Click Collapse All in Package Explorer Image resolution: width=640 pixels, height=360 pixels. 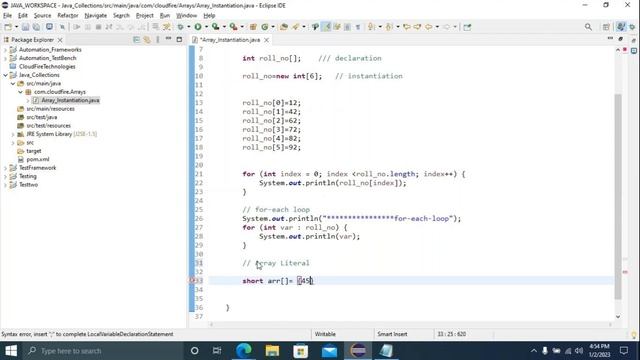[136, 40]
